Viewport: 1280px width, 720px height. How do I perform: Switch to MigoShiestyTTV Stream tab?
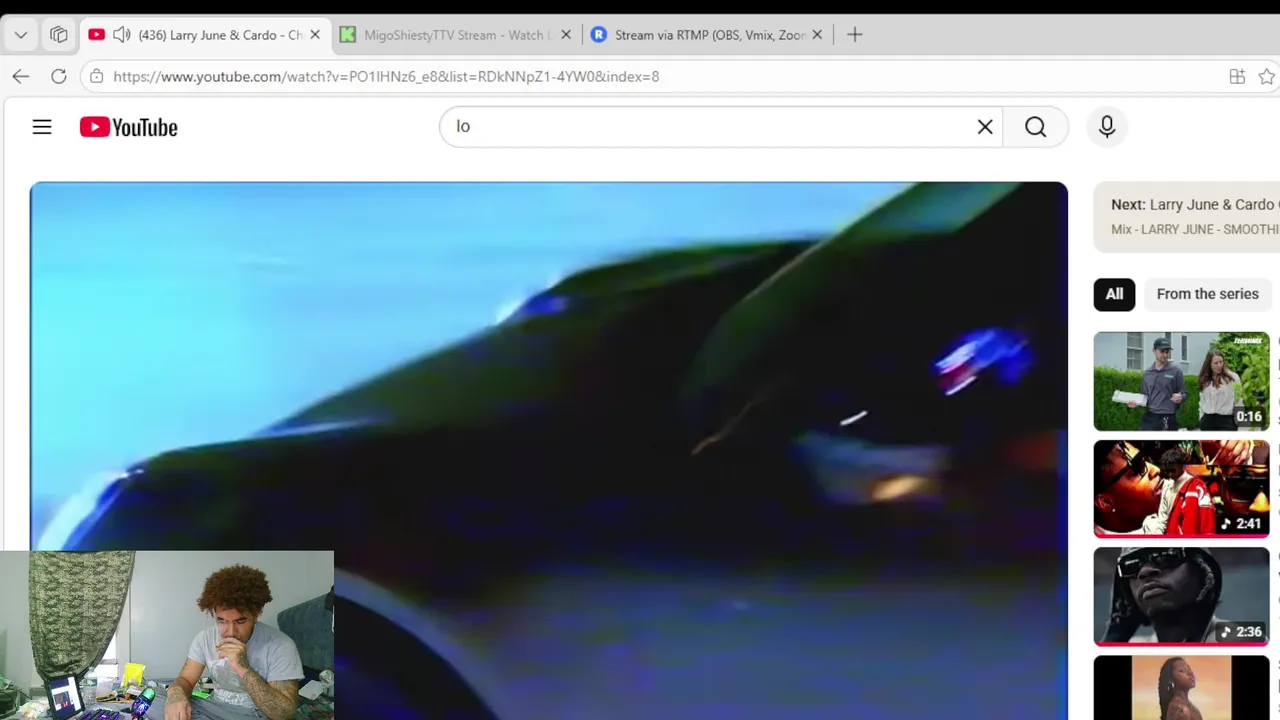[x=455, y=35]
